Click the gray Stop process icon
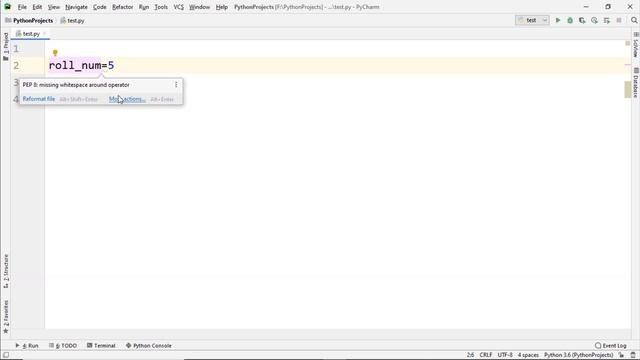The width and height of the screenshot is (640, 360). pyautogui.click(x=619, y=20)
